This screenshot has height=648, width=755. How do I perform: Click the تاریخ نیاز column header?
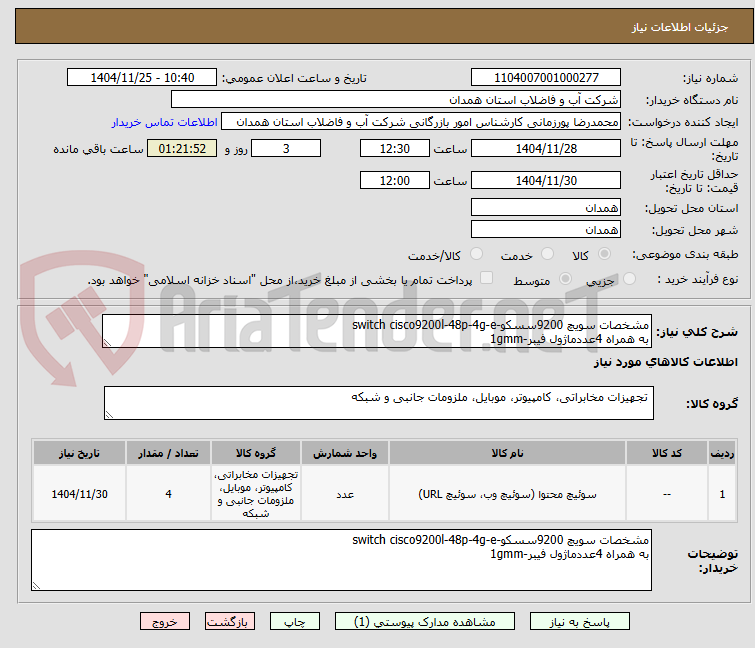point(79,453)
